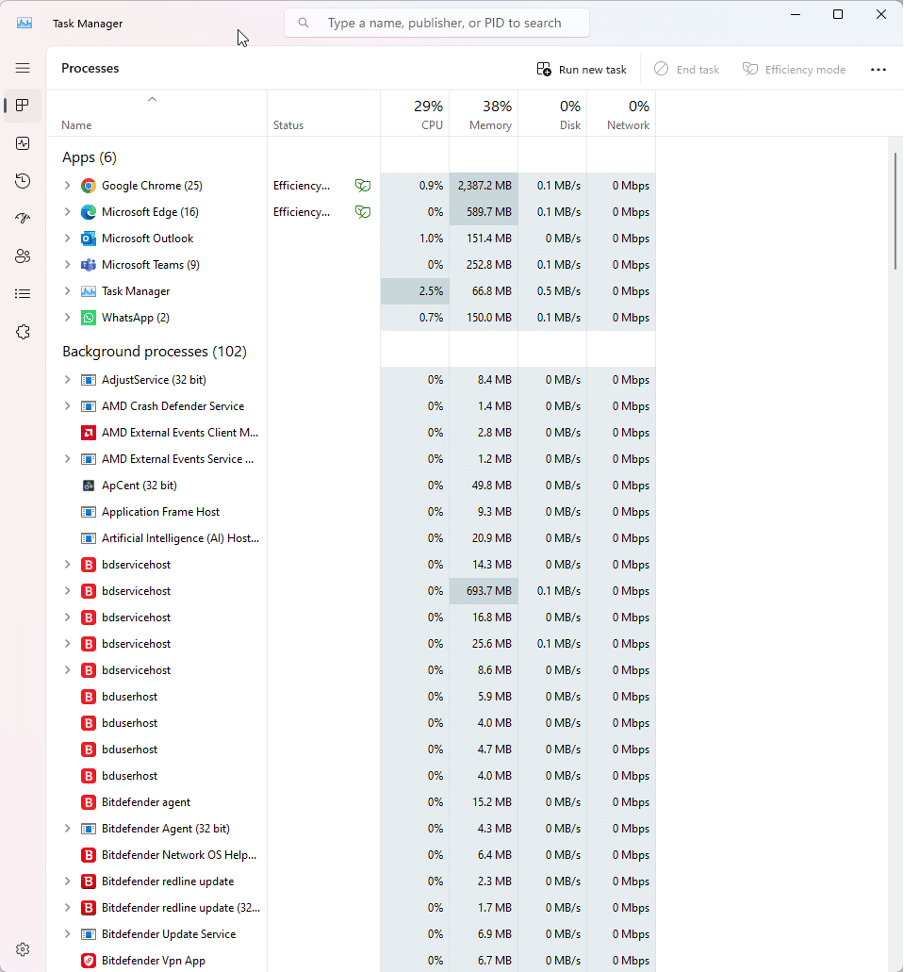Click the 2.5% CPU cell
This screenshot has height=972, width=904.
(415, 291)
